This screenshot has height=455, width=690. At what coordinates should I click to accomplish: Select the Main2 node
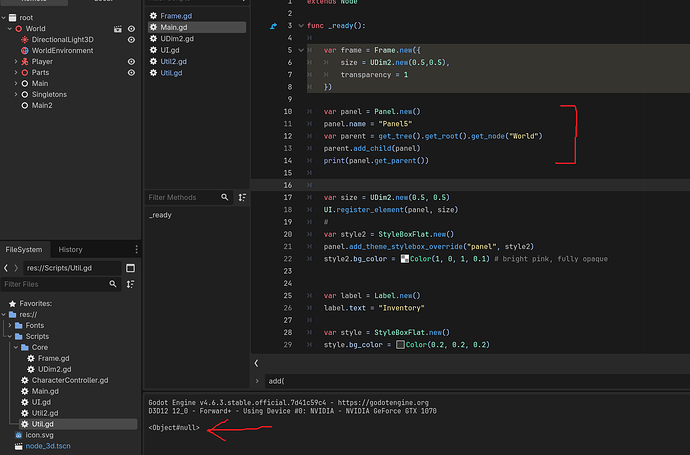click(x=42, y=106)
